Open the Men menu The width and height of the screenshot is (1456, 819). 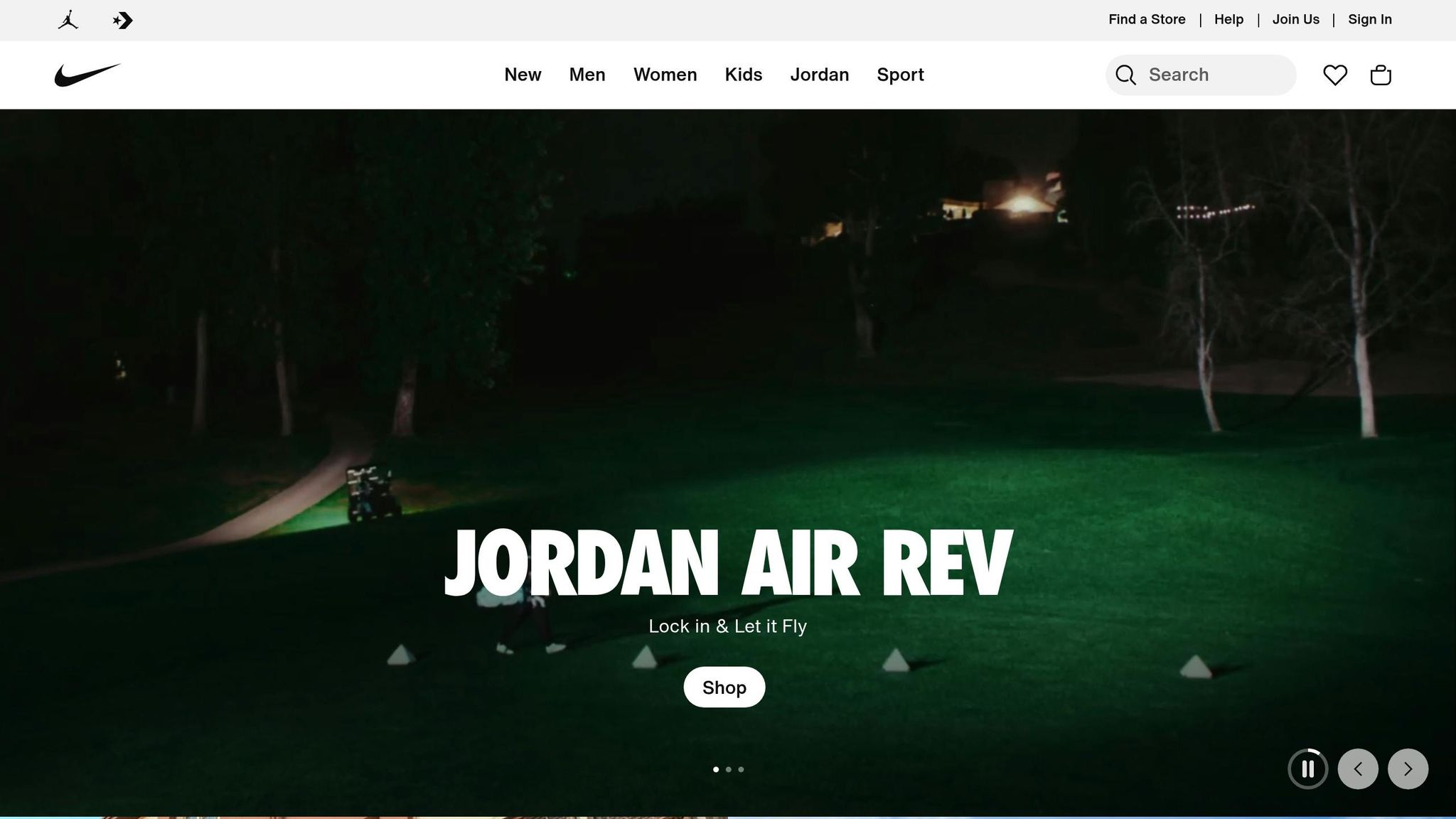click(x=587, y=75)
